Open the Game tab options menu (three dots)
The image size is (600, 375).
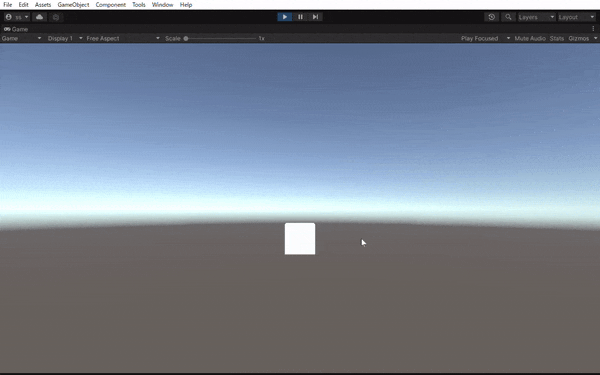pos(593,29)
